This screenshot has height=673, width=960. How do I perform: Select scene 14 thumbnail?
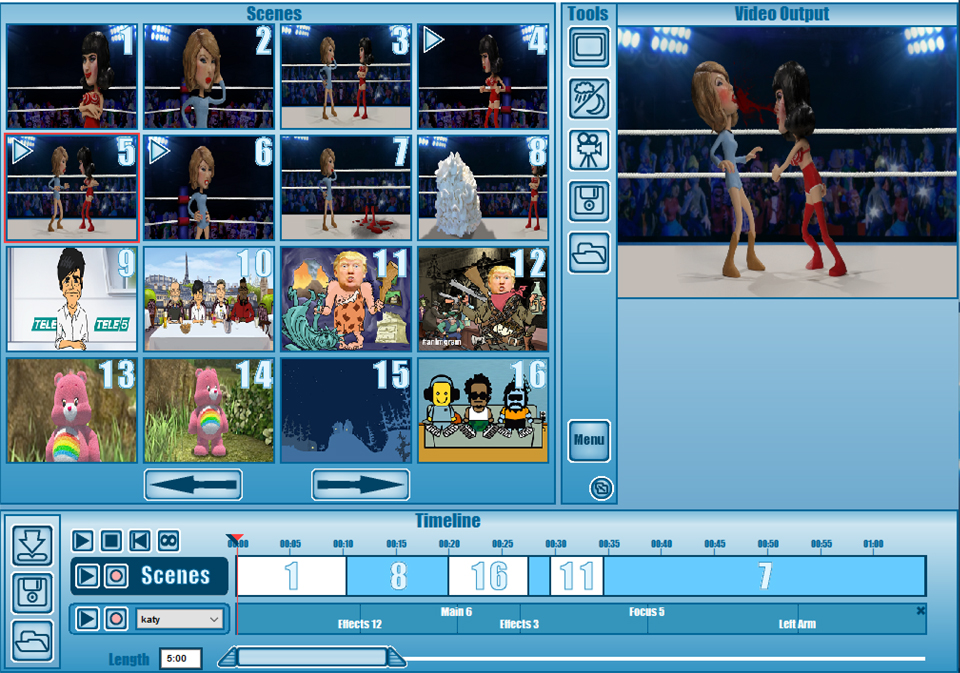(209, 410)
